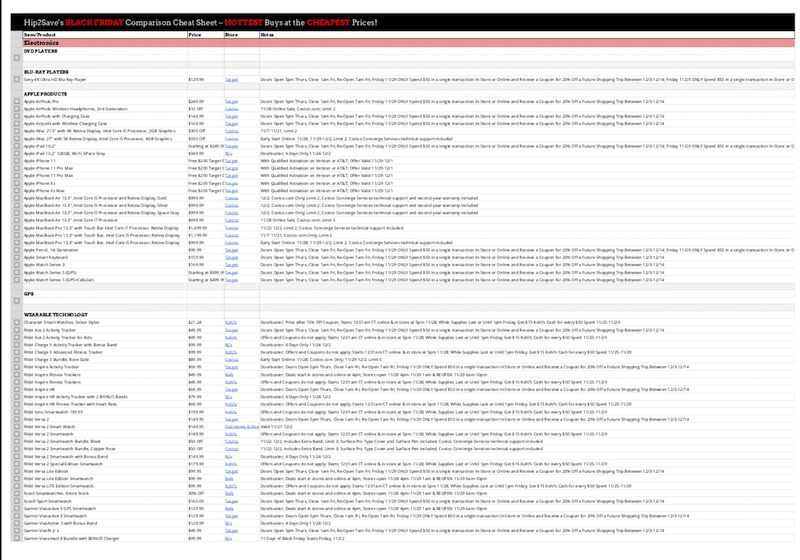The width and height of the screenshot is (800, 560).
Task: Tick the Character Smart Watches, Select Styles checkbox
Action: coord(17,322)
